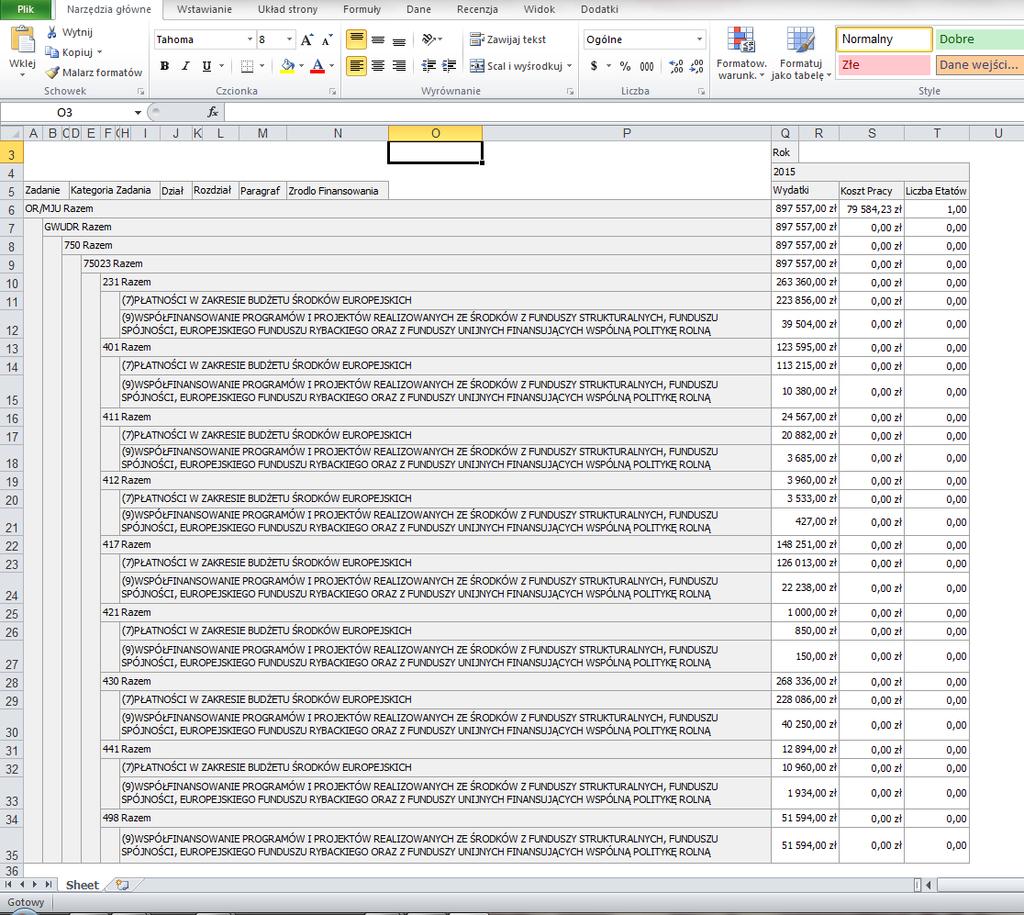The image size is (1024, 915).
Task: Toggle center horizontal text alignment
Action: [378, 66]
